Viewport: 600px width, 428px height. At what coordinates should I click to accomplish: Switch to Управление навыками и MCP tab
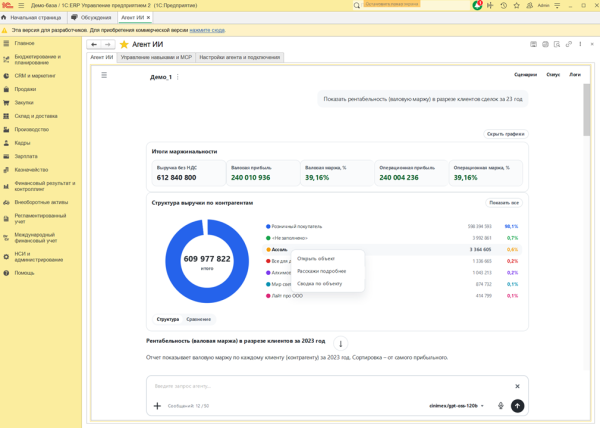(156, 57)
